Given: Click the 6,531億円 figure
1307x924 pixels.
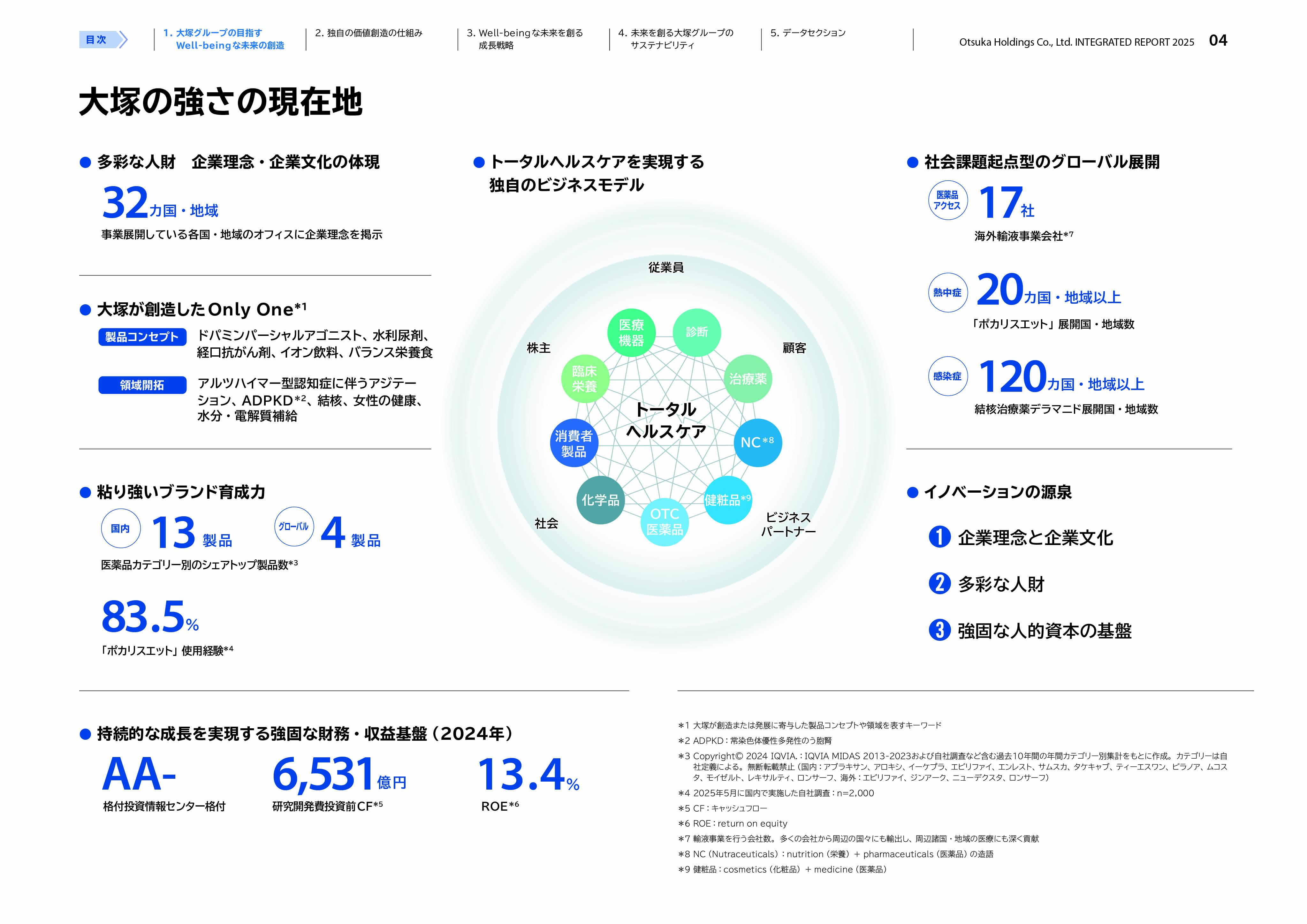Looking at the screenshot, I should [x=339, y=775].
